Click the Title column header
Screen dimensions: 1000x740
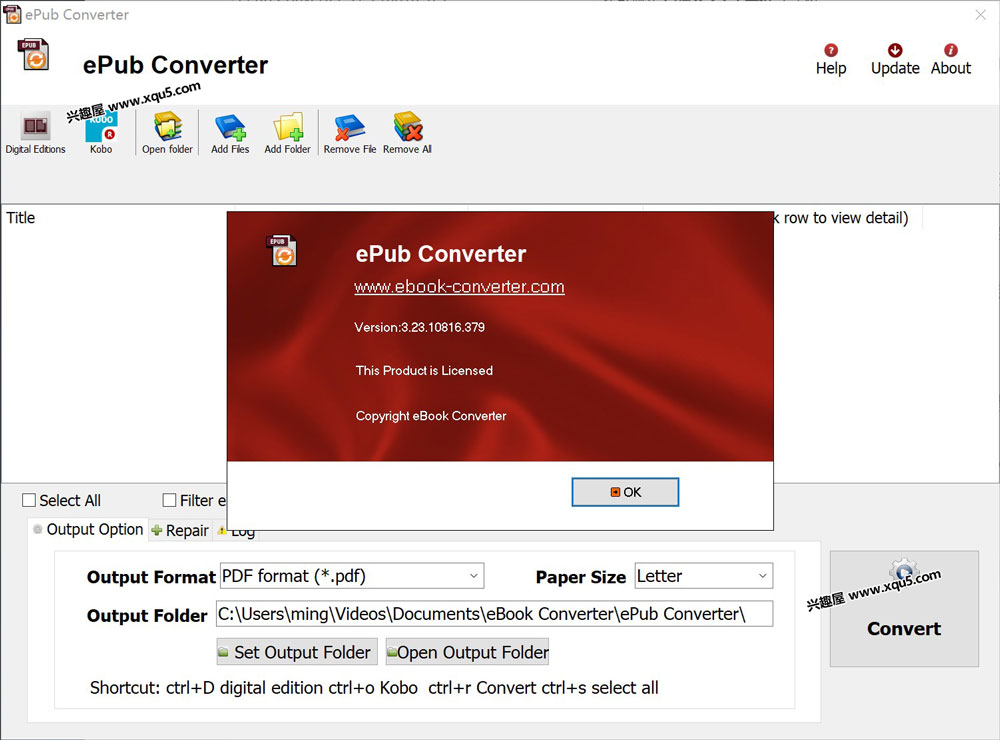tap(21, 218)
